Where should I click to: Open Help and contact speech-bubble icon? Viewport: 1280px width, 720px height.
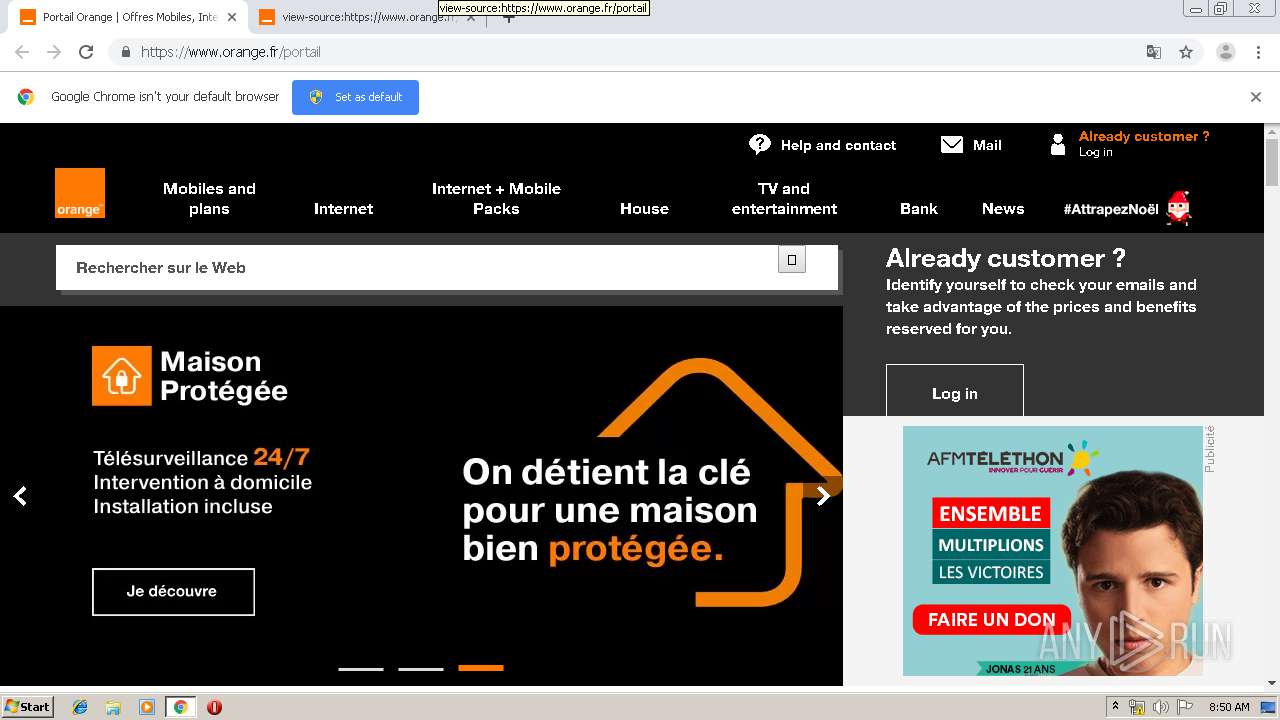760,145
